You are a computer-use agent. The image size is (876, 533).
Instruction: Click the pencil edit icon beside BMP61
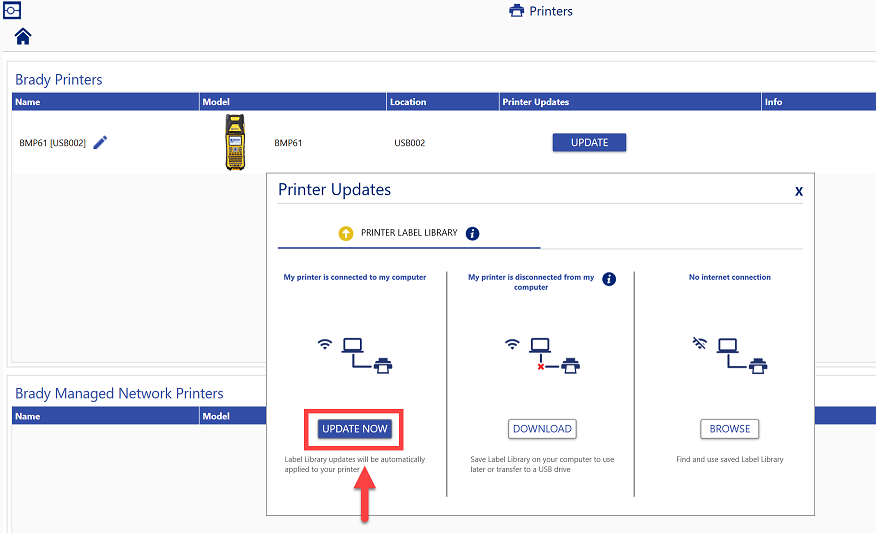point(100,143)
